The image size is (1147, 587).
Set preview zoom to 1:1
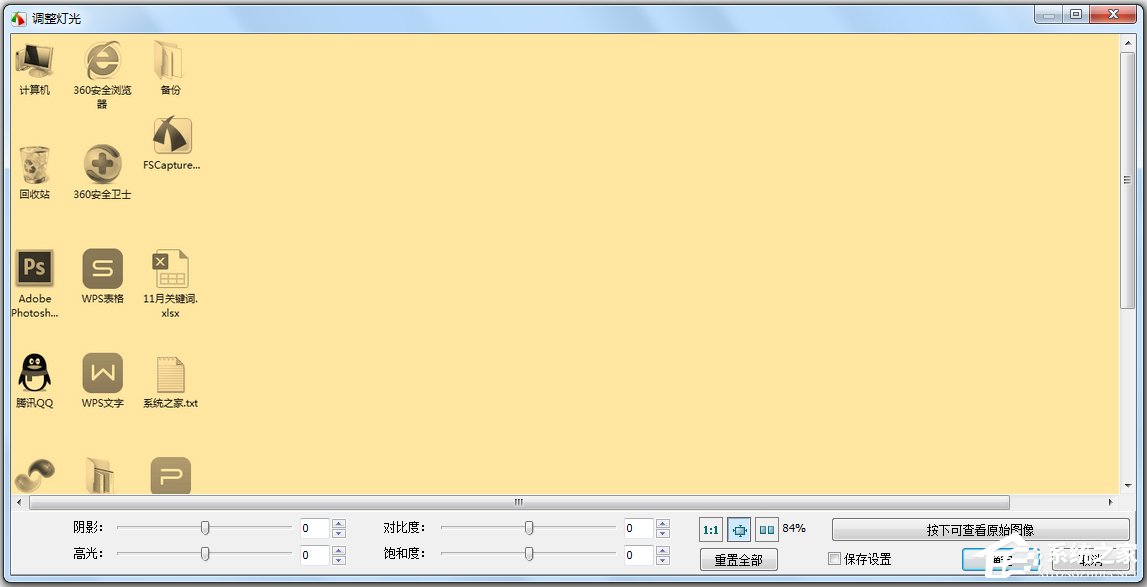(x=710, y=530)
